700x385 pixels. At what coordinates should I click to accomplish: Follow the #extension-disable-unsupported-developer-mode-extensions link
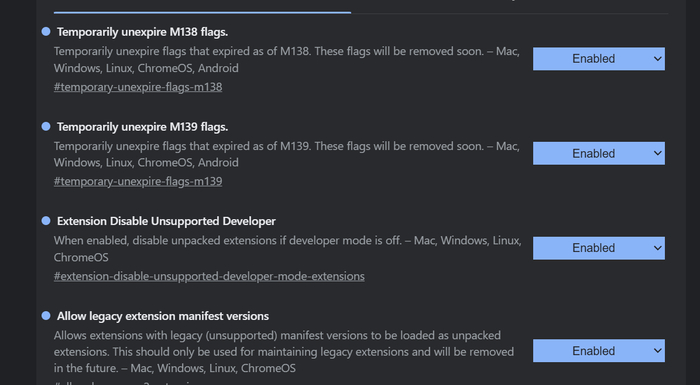(209, 276)
